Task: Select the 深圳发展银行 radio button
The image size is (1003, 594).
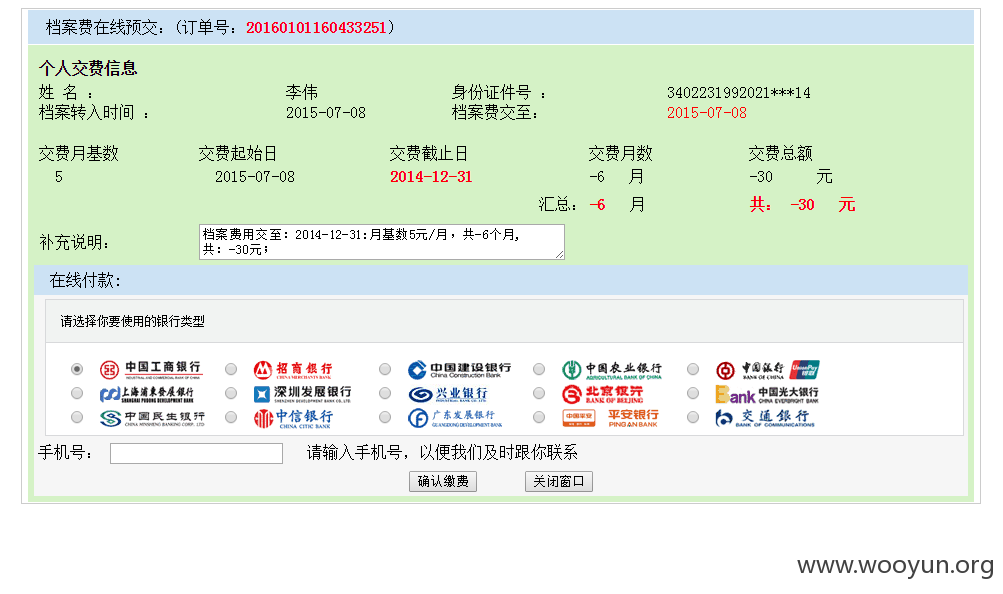Action: coord(231,393)
